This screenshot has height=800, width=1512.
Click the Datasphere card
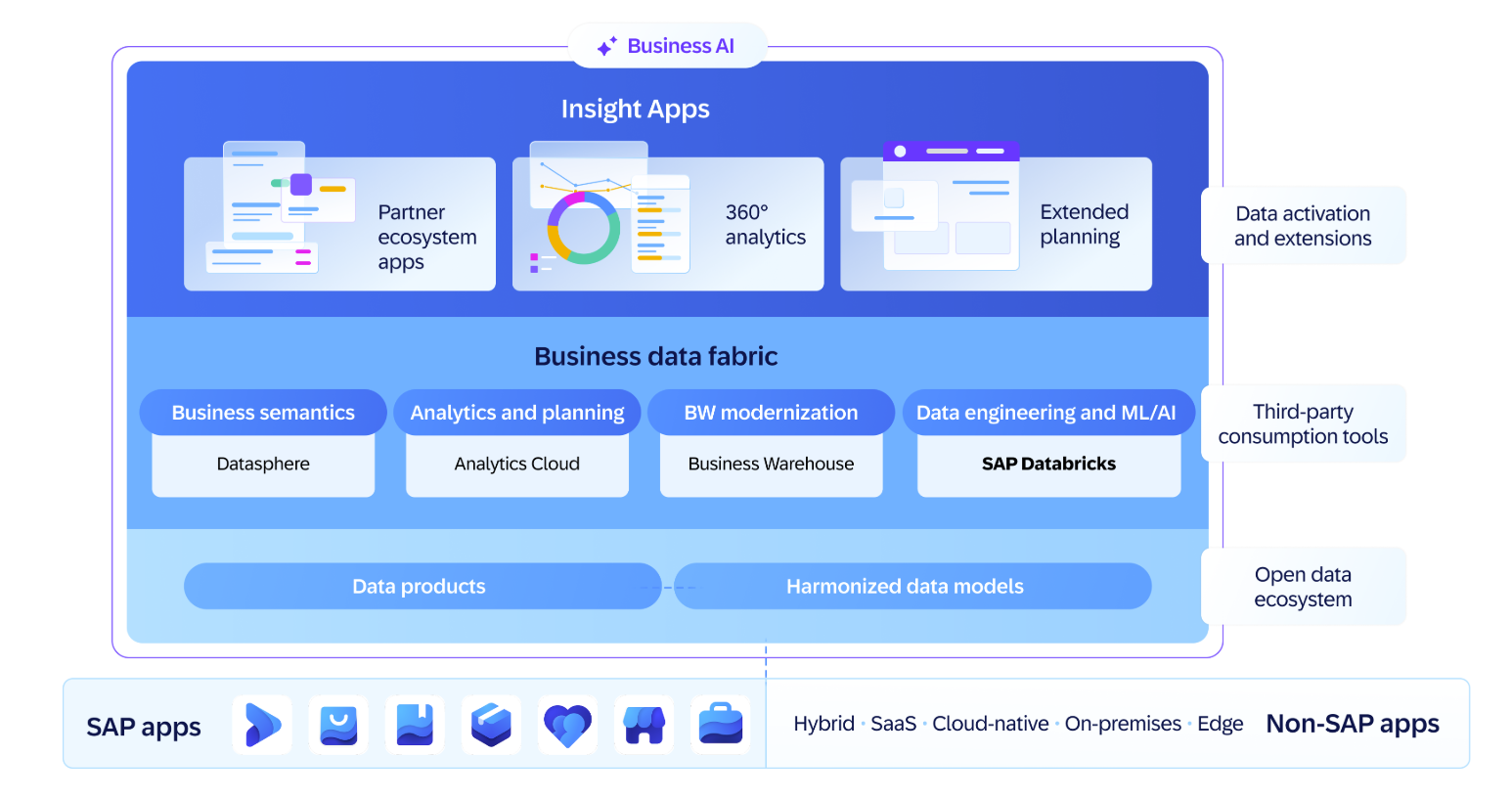(262, 464)
